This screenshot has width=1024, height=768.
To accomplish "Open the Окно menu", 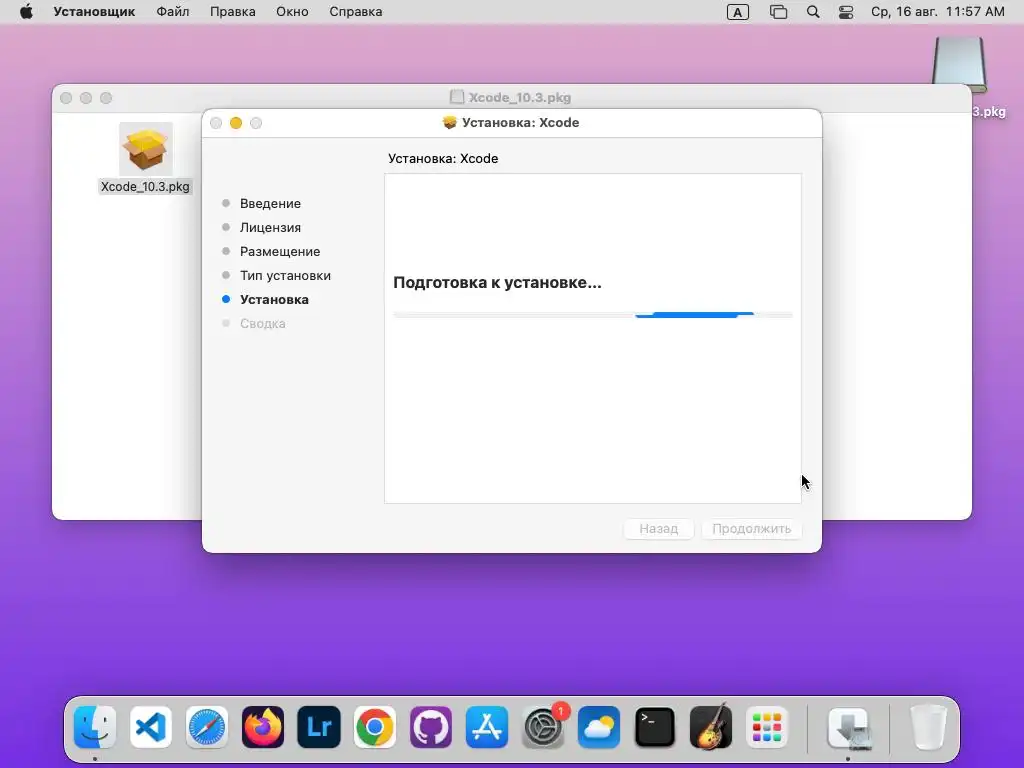I will click(x=292, y=12).
